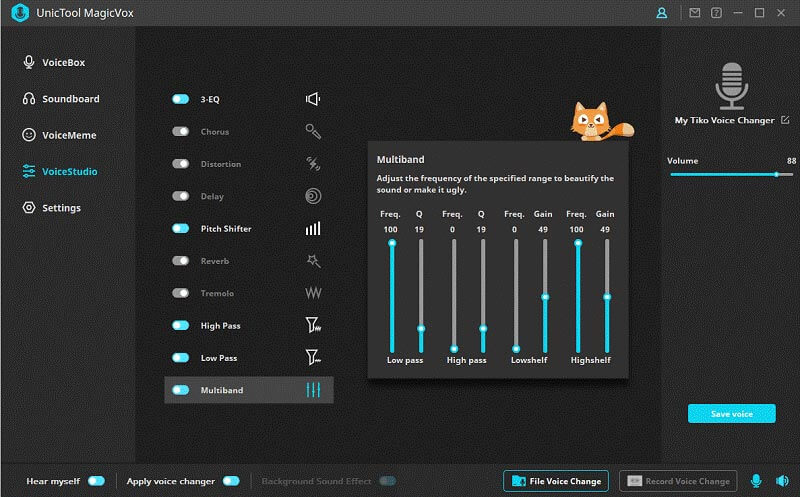Click the Low pass Freq. slider
This screenshot has height=497, width=800.
(392, 296)
